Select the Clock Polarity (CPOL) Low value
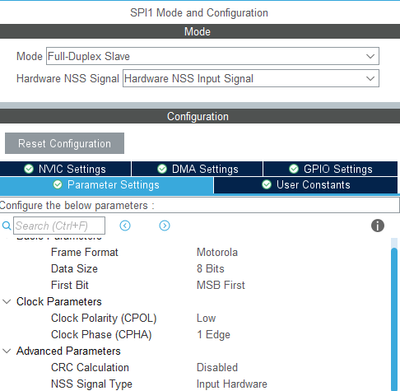This screenshot has height=391, width=400. point(206,318)
